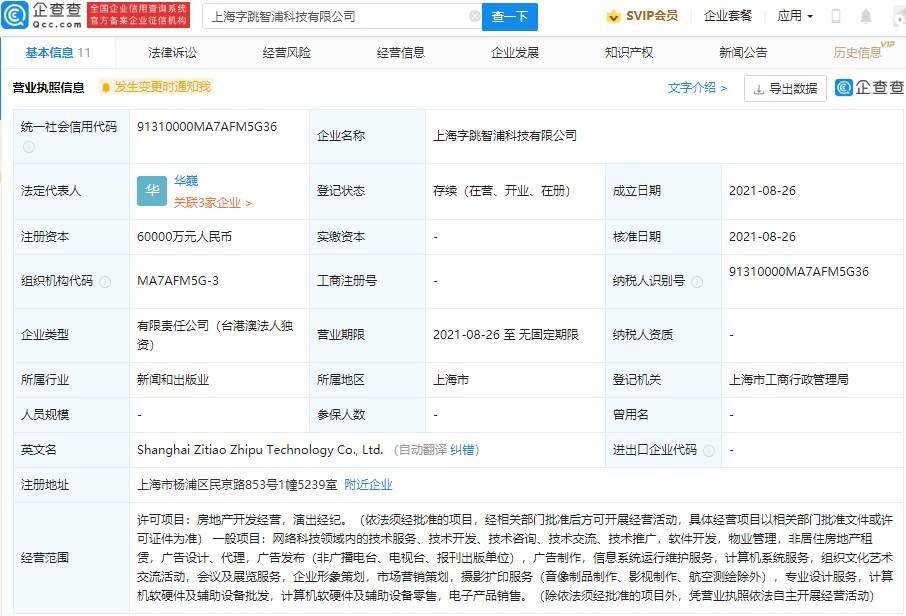Open the mobile phone icon in header
The height and width of the screenshot is (616, 906).
pyautogui.click(x=836, y=16)
